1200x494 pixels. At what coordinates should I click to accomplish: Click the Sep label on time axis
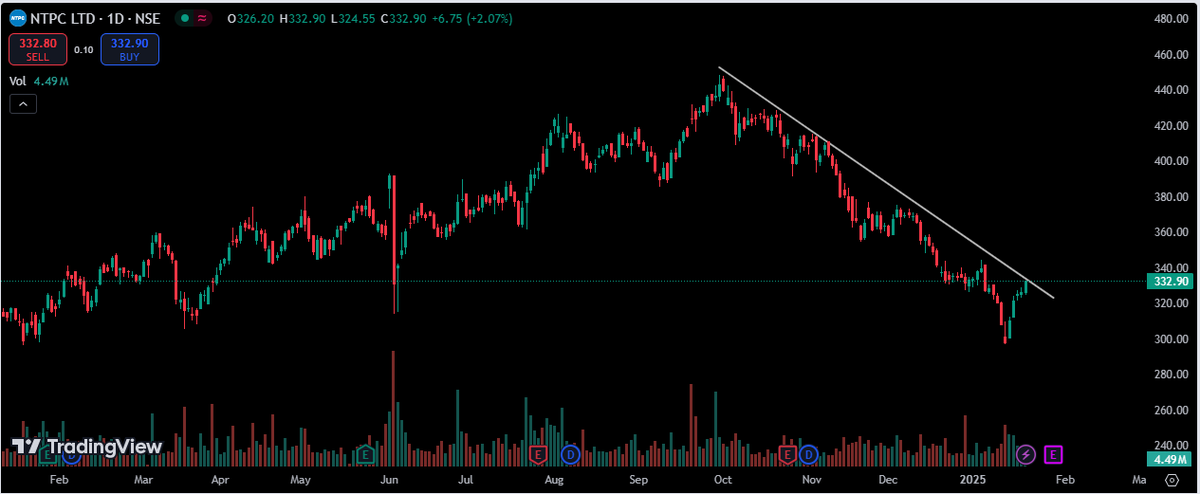click(x=640, y=481)
